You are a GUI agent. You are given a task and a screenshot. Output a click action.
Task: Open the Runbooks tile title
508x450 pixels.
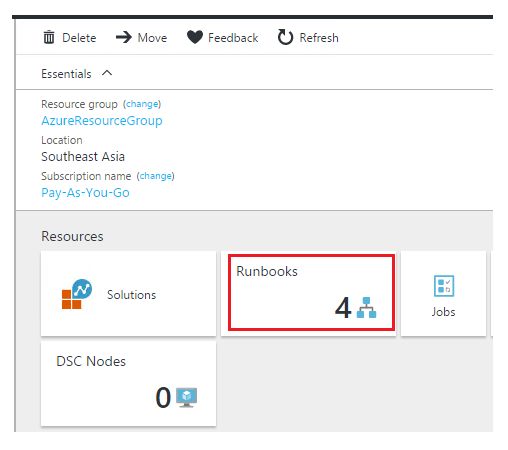pos(267,271)
